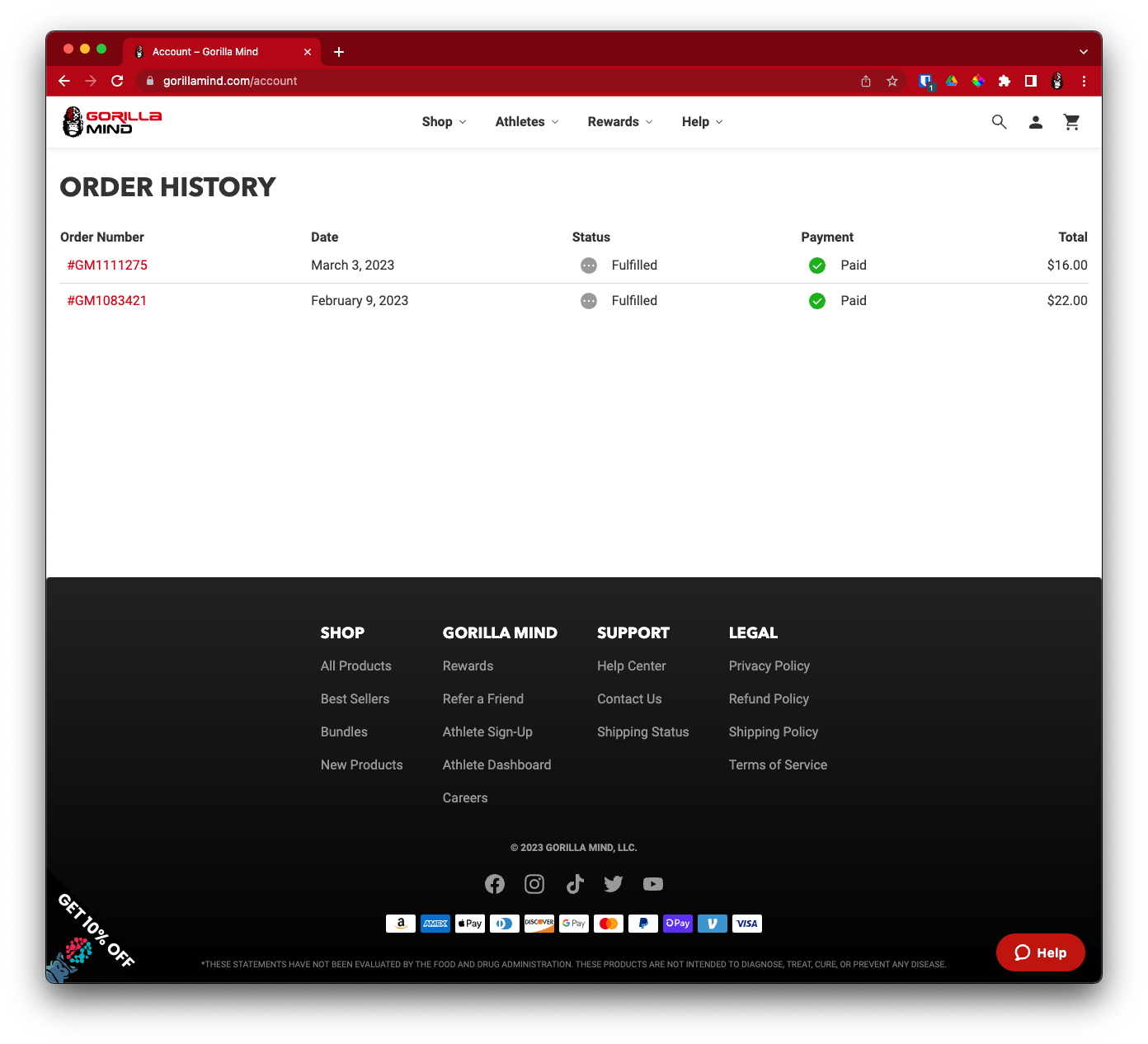Click the Gorilla Mind logo

point(111,122)
